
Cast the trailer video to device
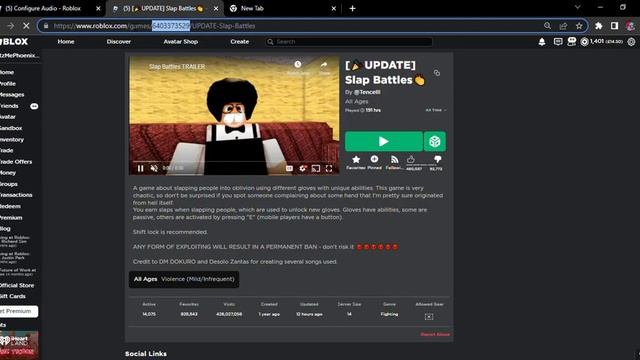point(316,168)
